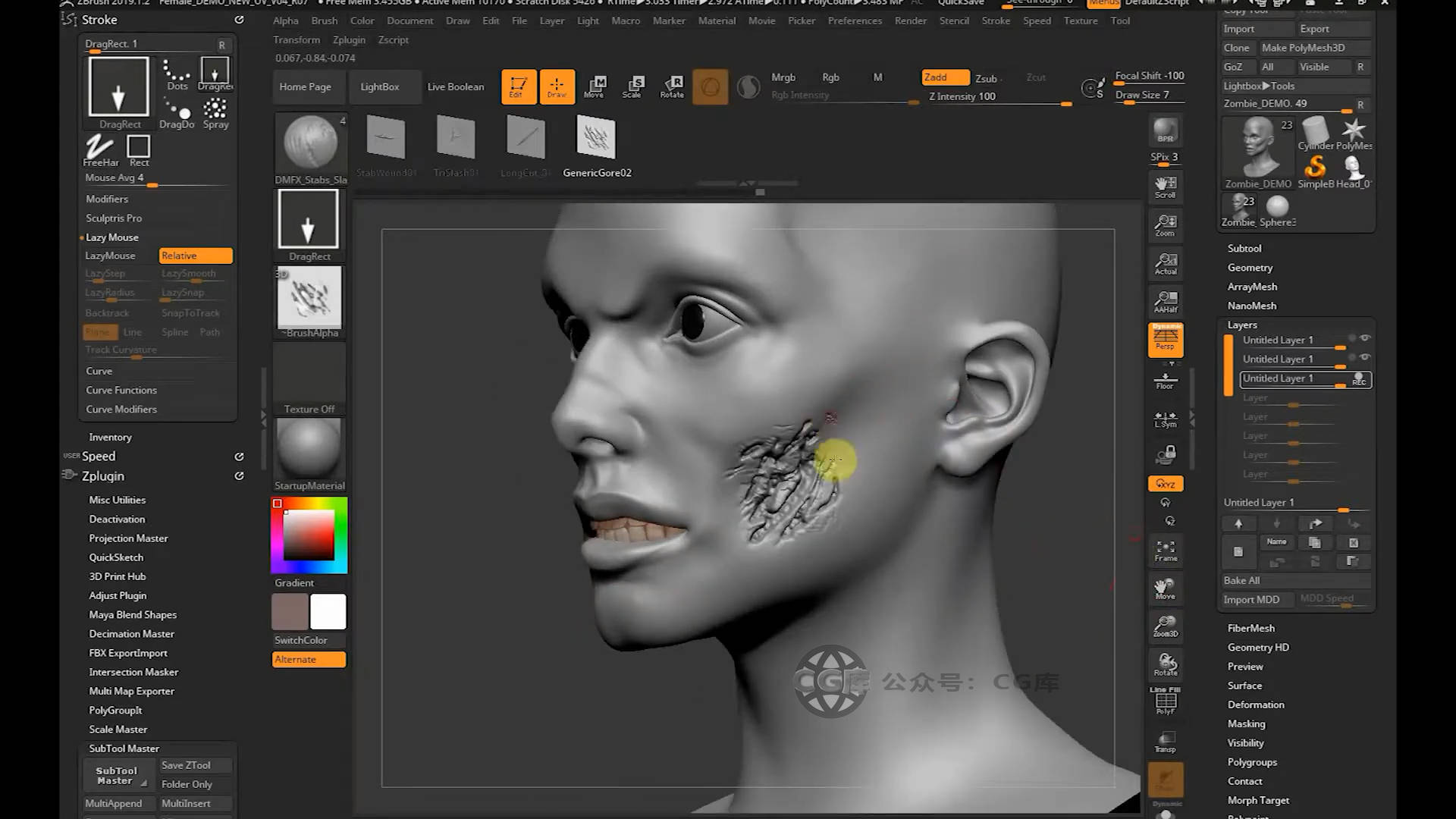Expand the Subtool section

click(1244, 248)
